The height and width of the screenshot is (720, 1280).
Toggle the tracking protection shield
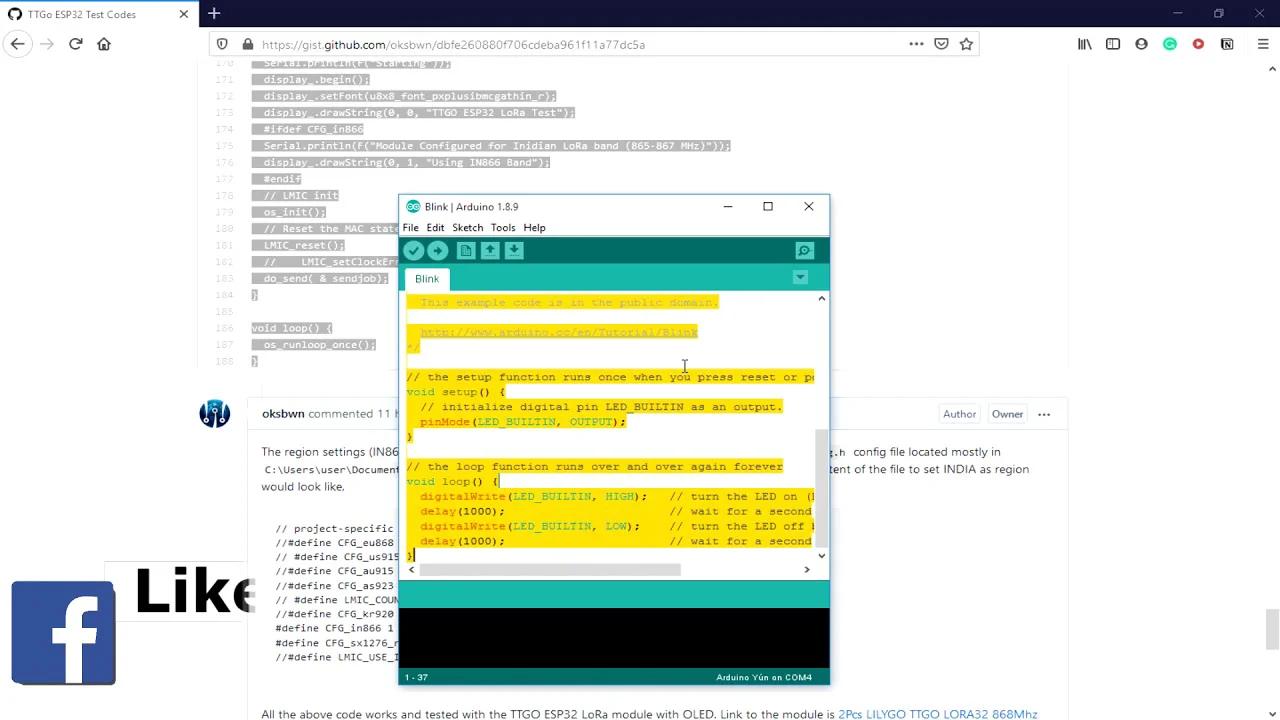pos(221,44)
